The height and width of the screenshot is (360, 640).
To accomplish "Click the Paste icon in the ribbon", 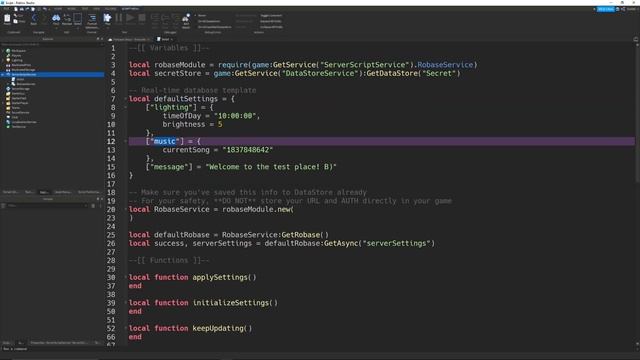I will click(7, 19).
